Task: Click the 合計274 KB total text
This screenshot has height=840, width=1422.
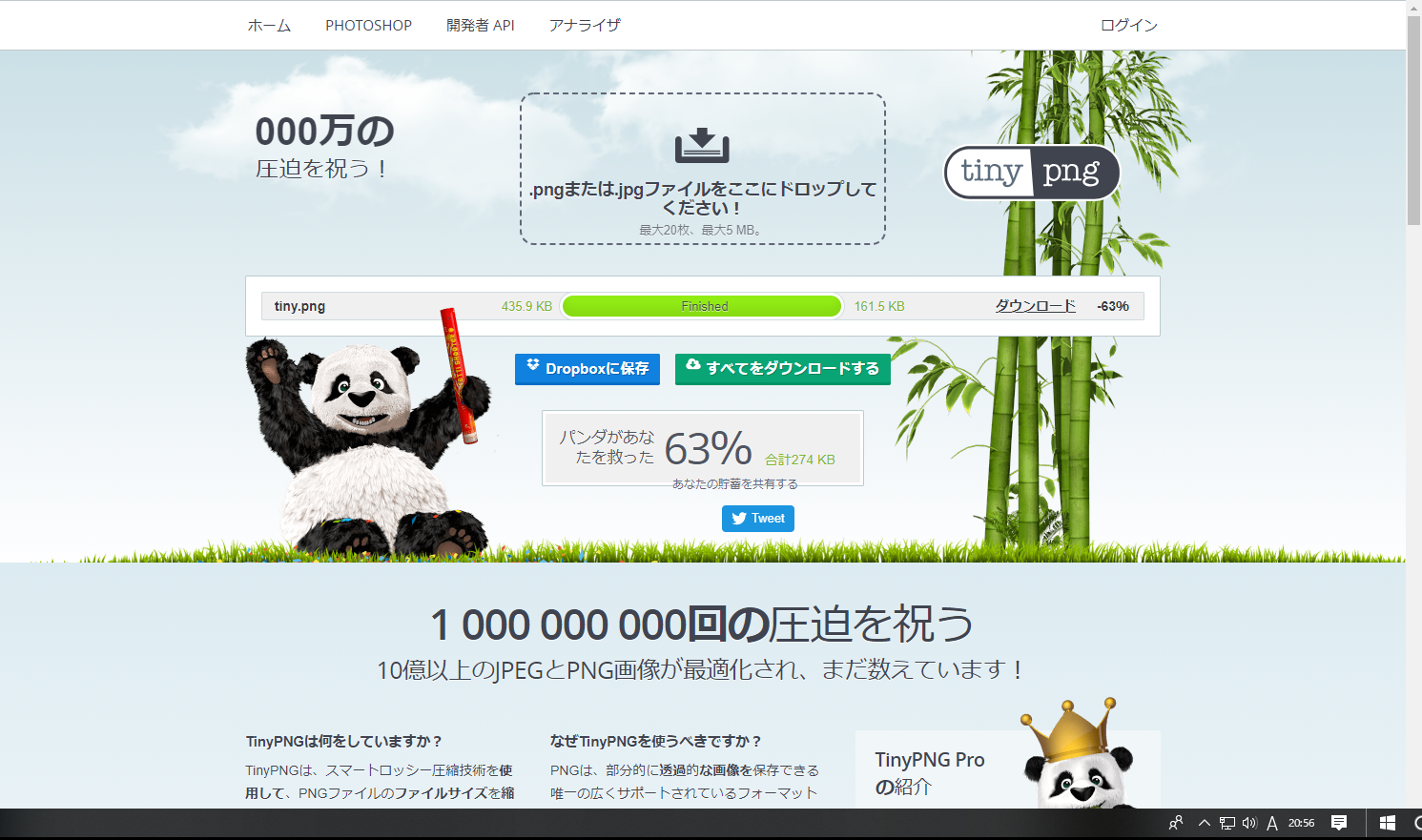Action: (800, 460)
